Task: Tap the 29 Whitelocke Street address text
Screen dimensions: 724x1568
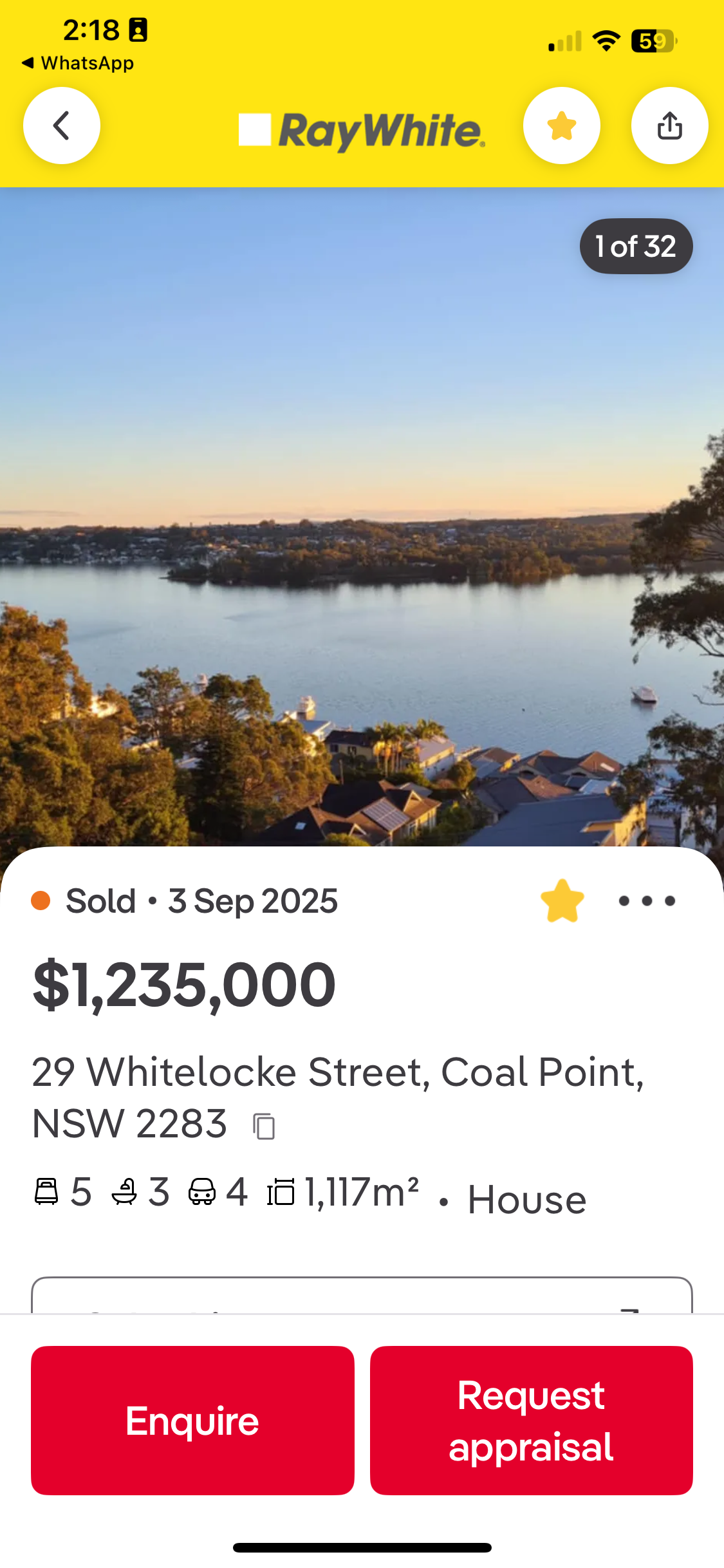Action: click(337, 1073)
